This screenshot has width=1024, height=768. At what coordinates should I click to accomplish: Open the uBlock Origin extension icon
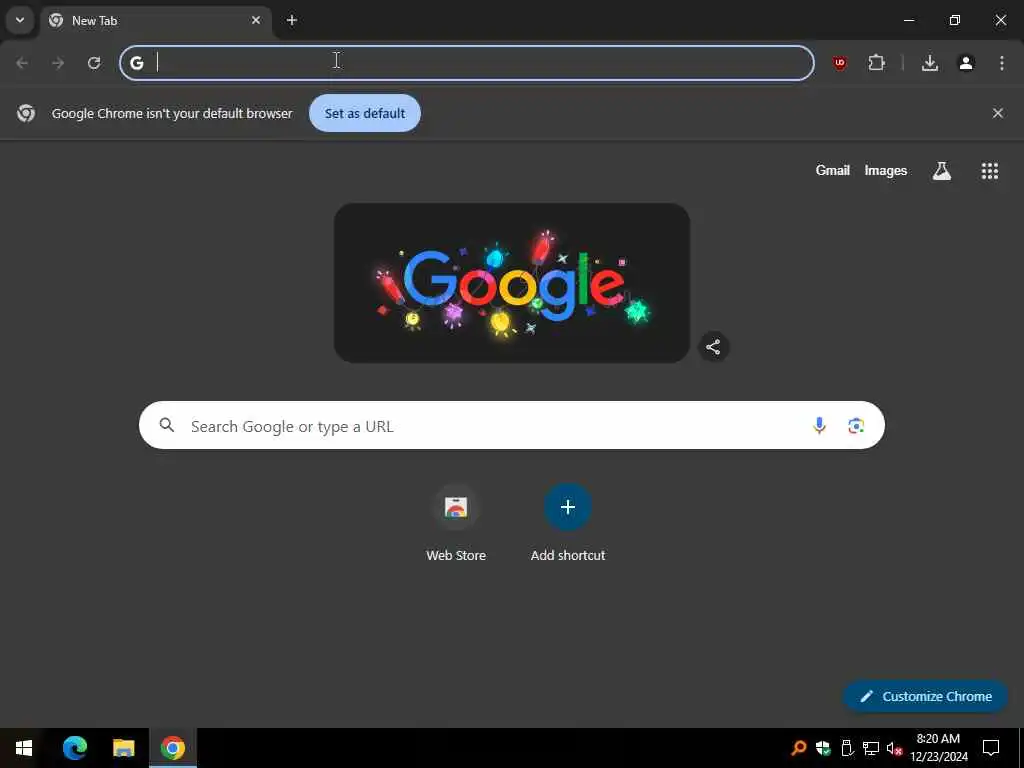coord(840,63)
